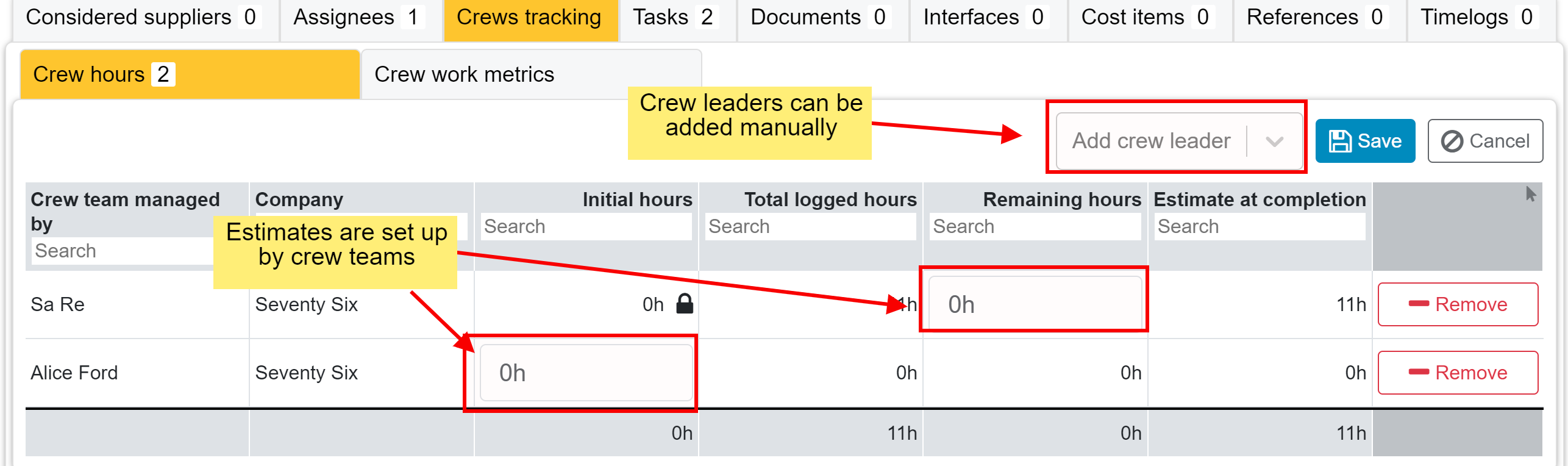Open the Timelogs tab
This screenshot has height=466, width=1568.
(x=1479, y=18)
